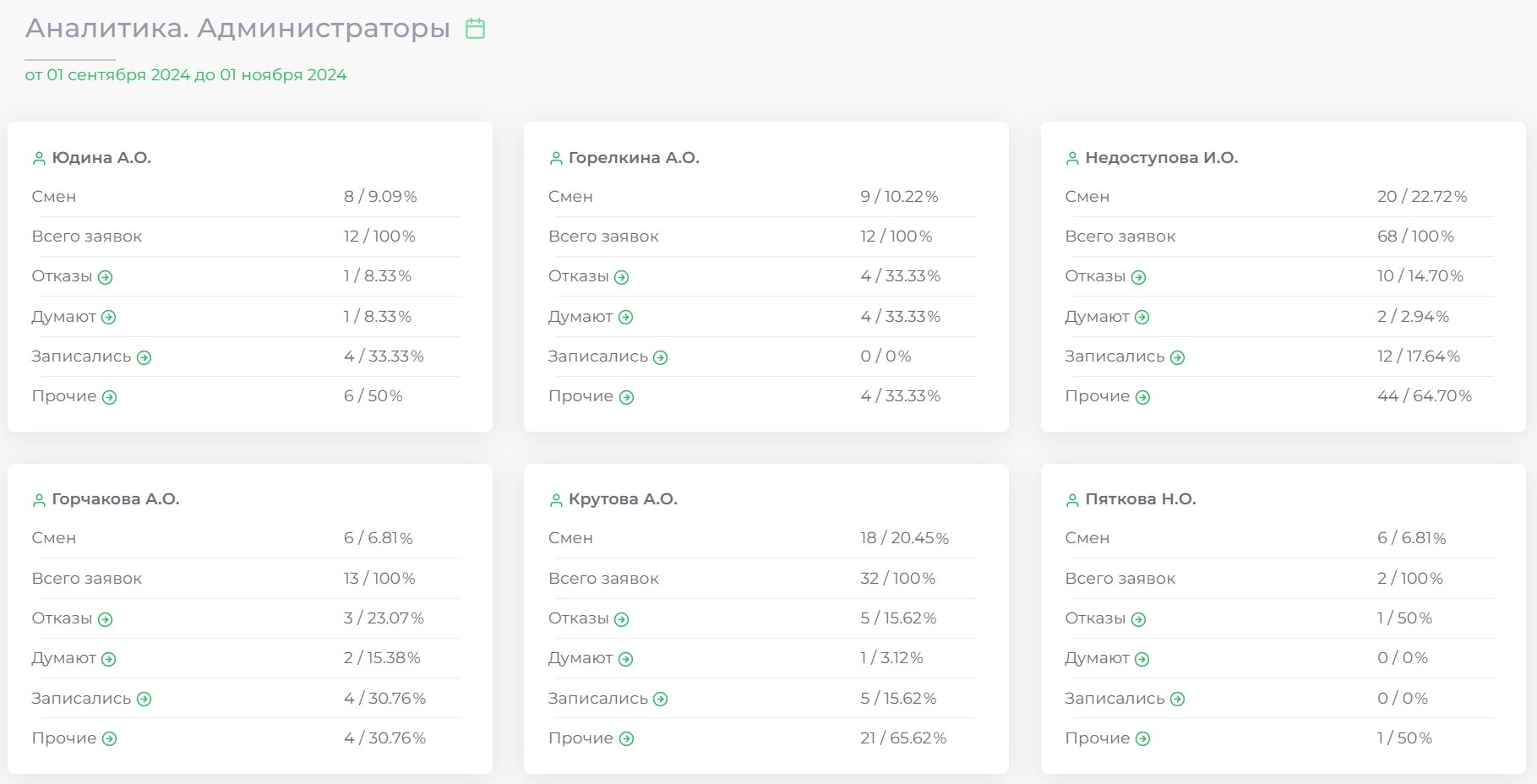The image size is (1537, 784).
Task: Open Думают details arrow for Недоступова И.О.
Action: 1142,318
